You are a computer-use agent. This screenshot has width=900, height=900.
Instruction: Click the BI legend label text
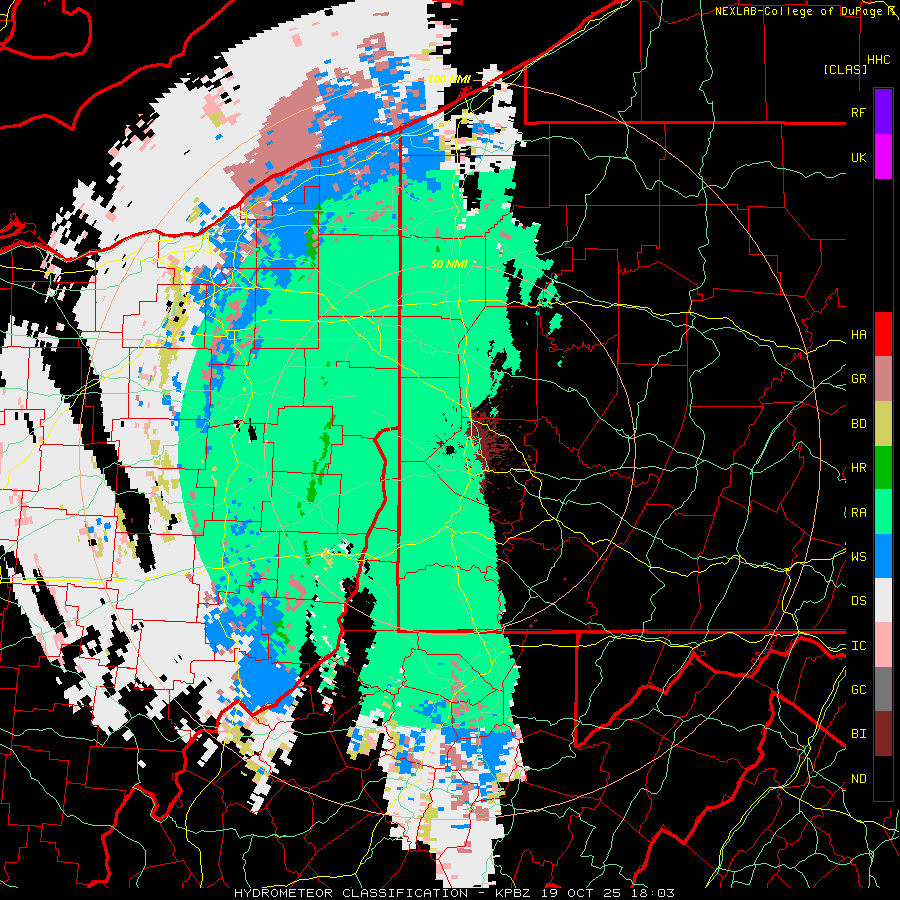[858, 734]
